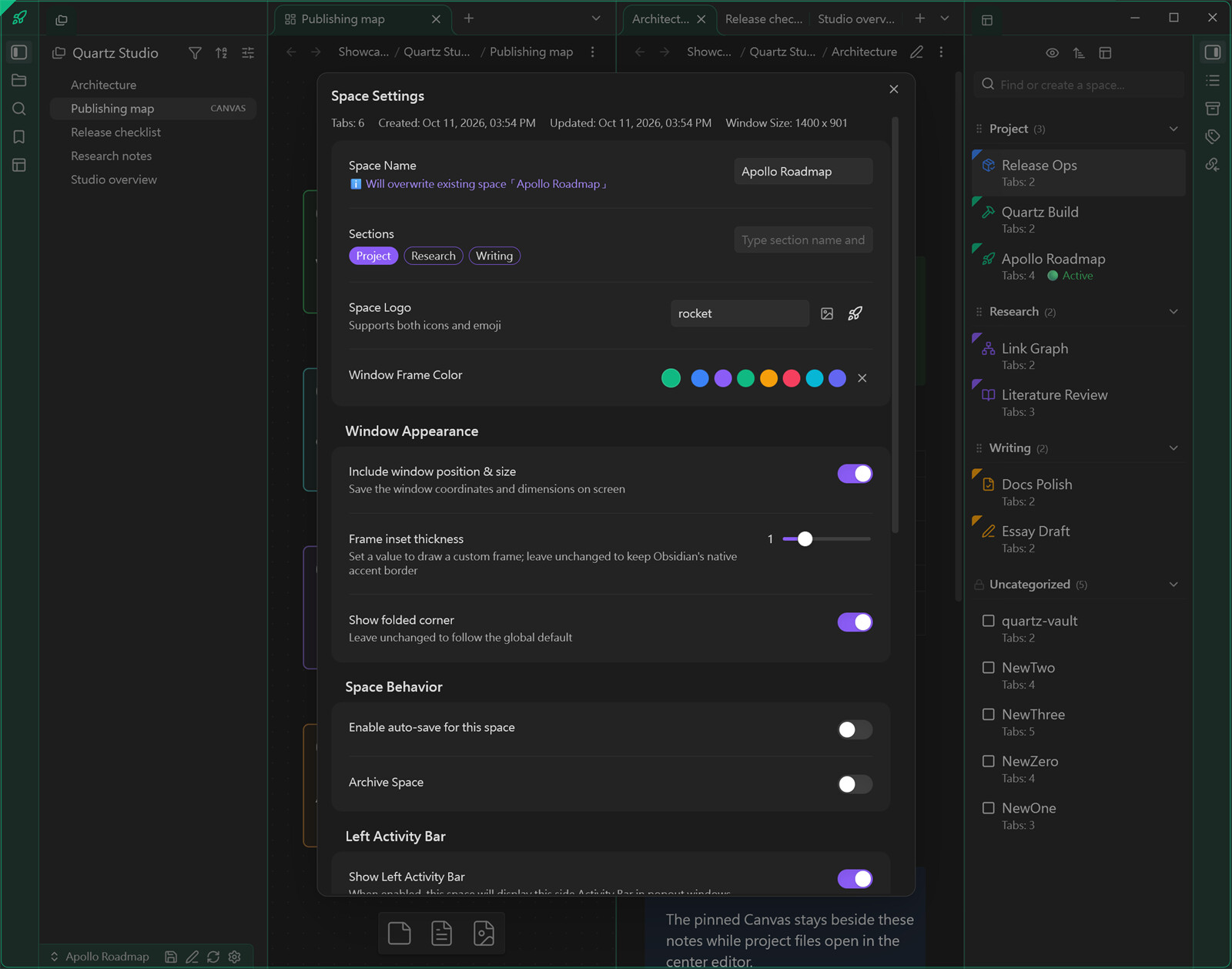The width and height of the screenshot is (1232, 969).
Task: Click the add note document icon on canvas
Action: point(442,933)
